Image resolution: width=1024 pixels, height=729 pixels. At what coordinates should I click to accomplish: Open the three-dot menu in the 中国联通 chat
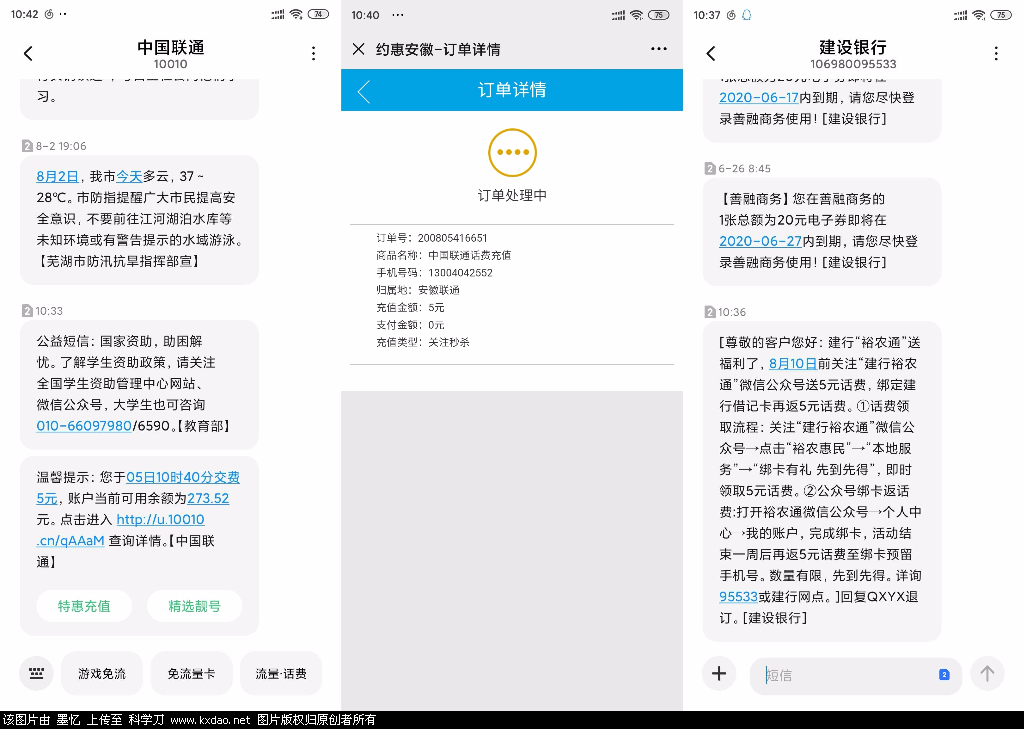[x=313, y=54]
